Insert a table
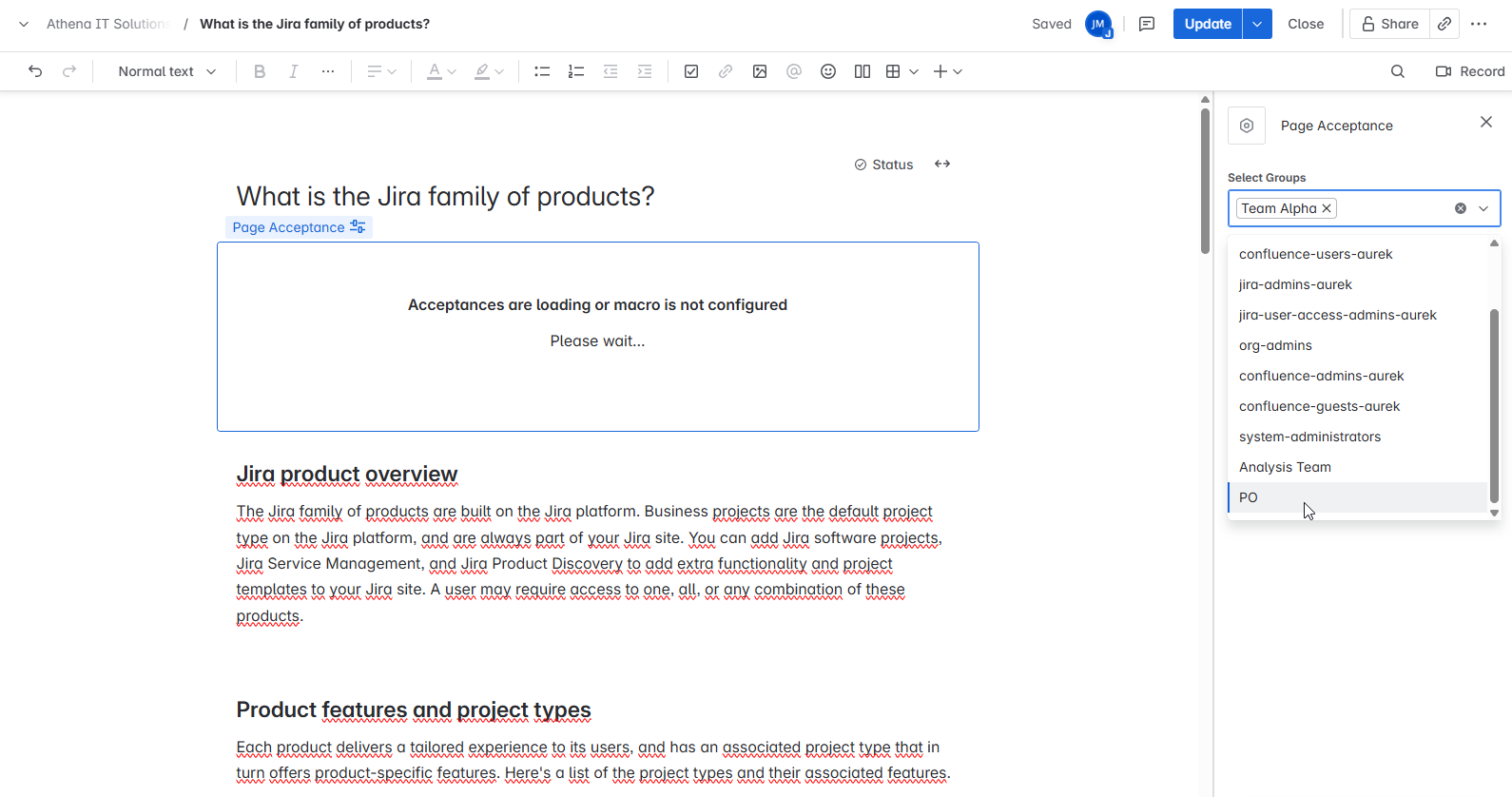Screen dimensions: 1512x797 (x=893, y=71)
